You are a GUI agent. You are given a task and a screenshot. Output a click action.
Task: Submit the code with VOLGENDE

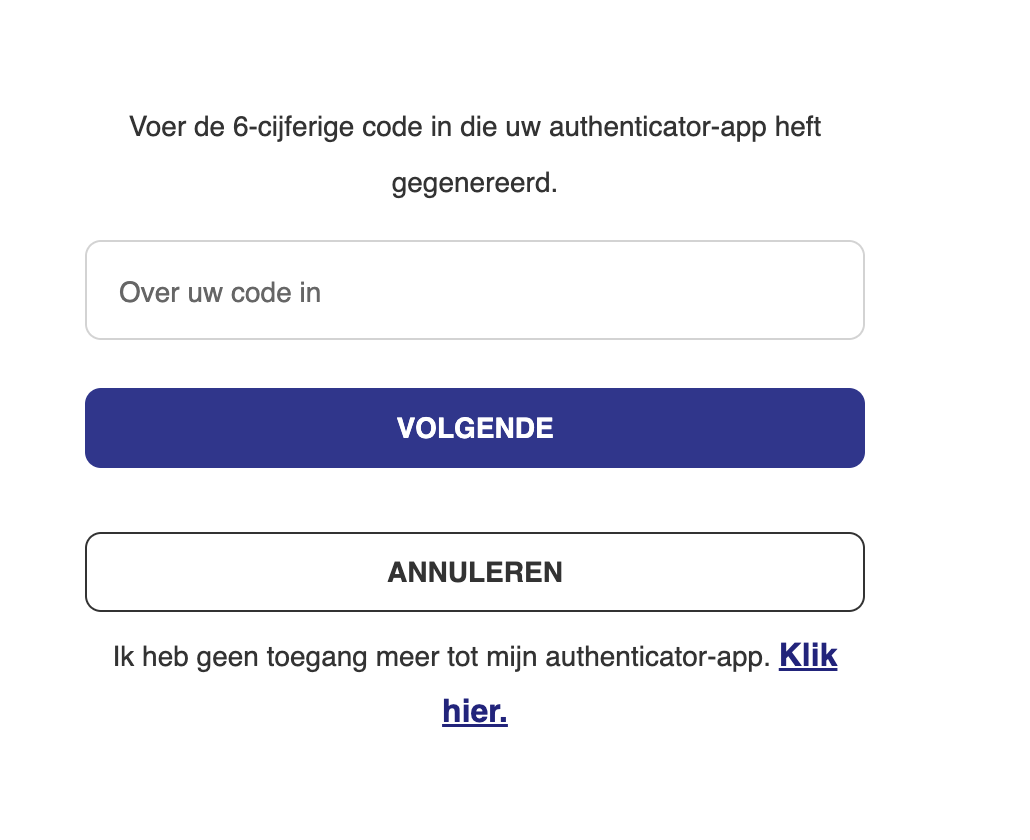pyautogui.click(x=475, y=428)
